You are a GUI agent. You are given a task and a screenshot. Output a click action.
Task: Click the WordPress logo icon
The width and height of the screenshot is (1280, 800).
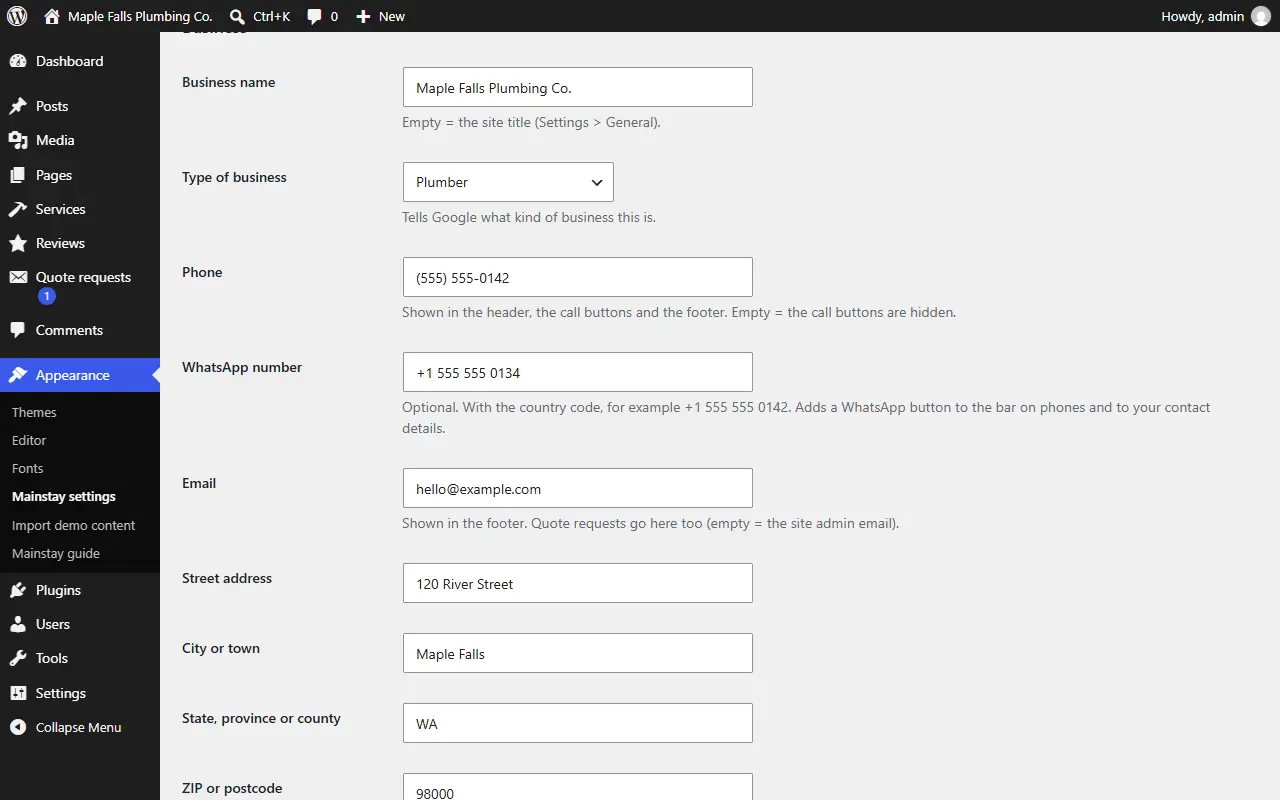pyautogui.click(x=17, y=16)
